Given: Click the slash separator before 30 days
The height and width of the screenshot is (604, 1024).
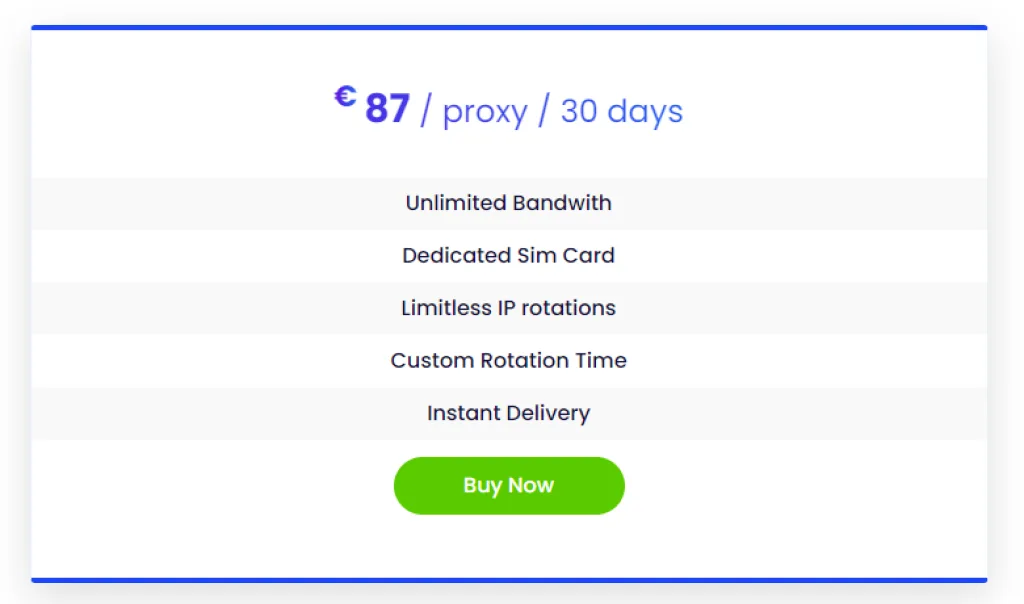Looking at the screenshot, I should coord(543,111).
